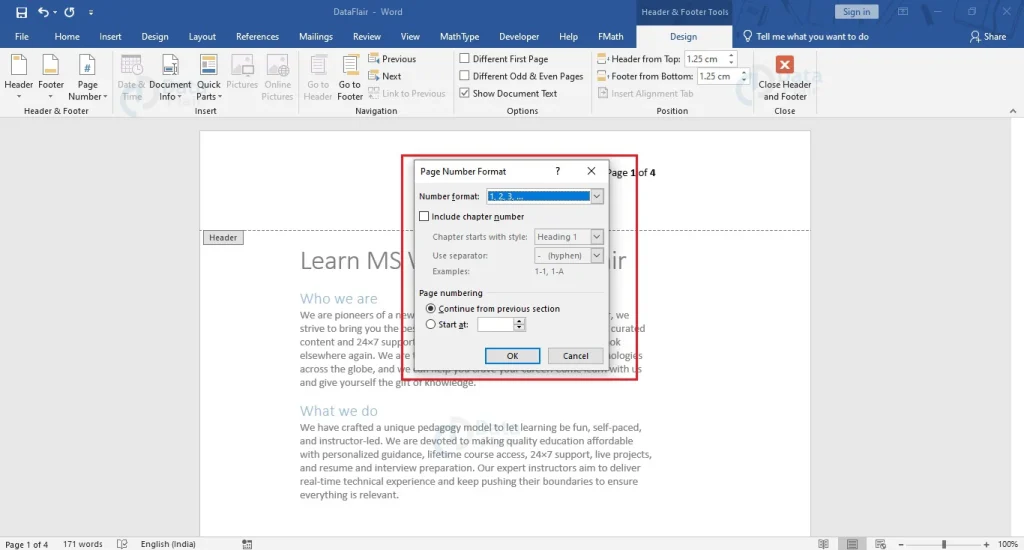The width and height of the screenshot is (1024, 550).
Task: Click Close Header and Footer icon
Action: [x=785, y=66]
